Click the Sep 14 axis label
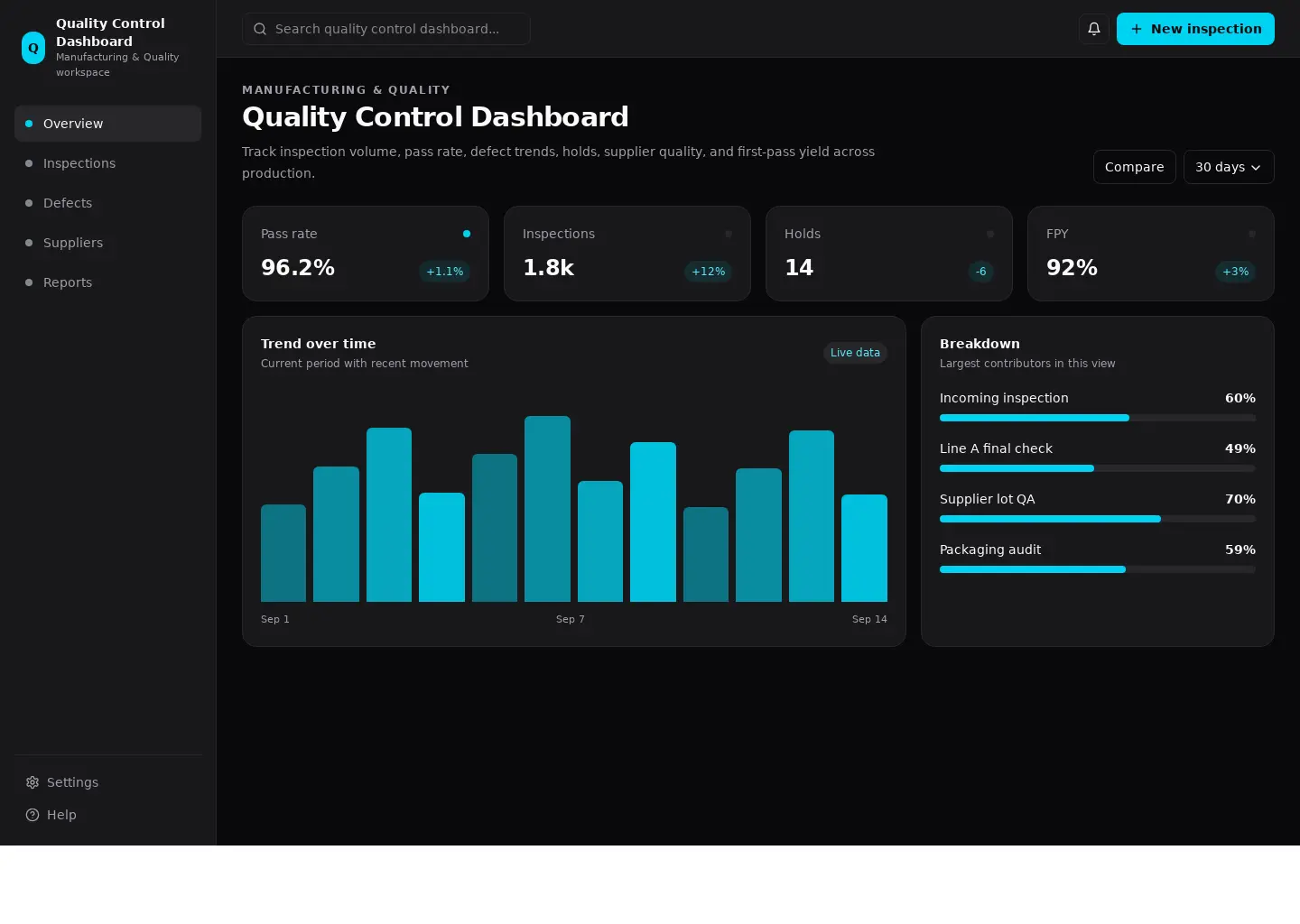1300x924 pixels. click(x=869, y=619)
